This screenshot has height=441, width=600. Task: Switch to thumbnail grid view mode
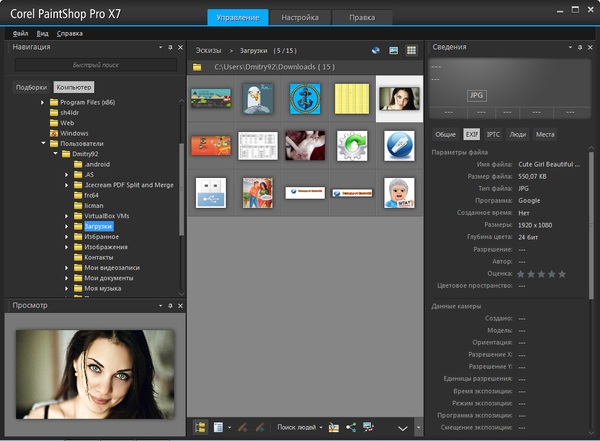click(411, 49)
